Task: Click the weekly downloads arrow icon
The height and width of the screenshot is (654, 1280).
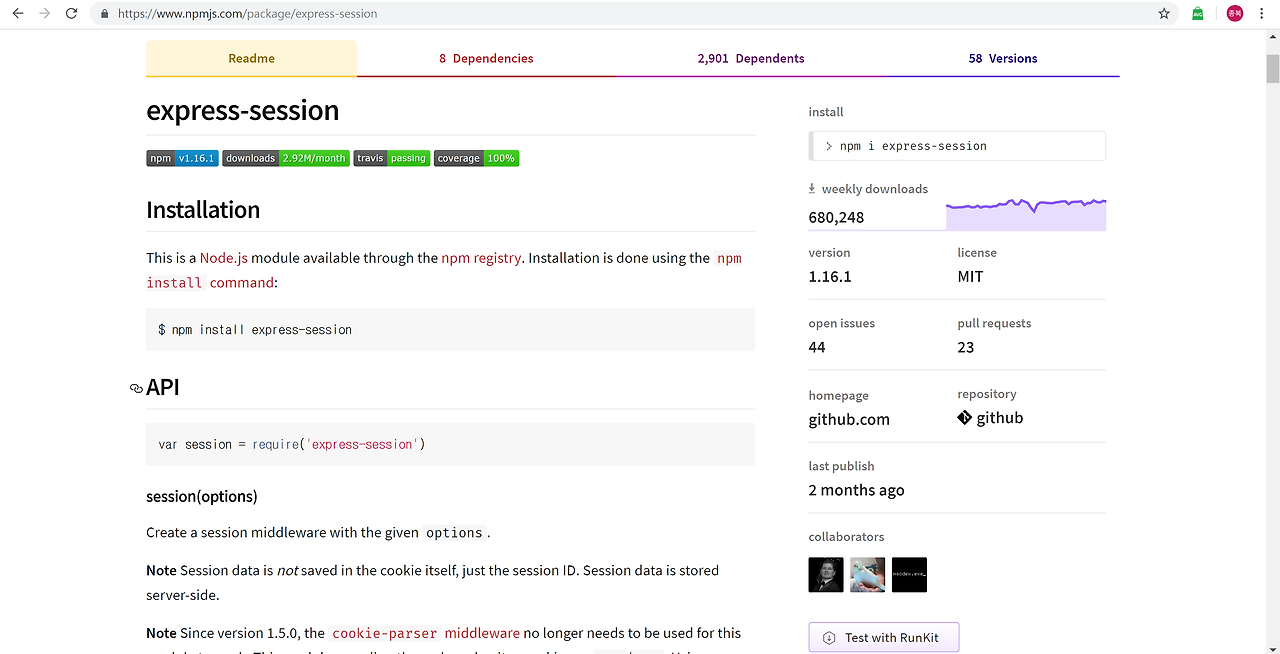Action: 812,188
